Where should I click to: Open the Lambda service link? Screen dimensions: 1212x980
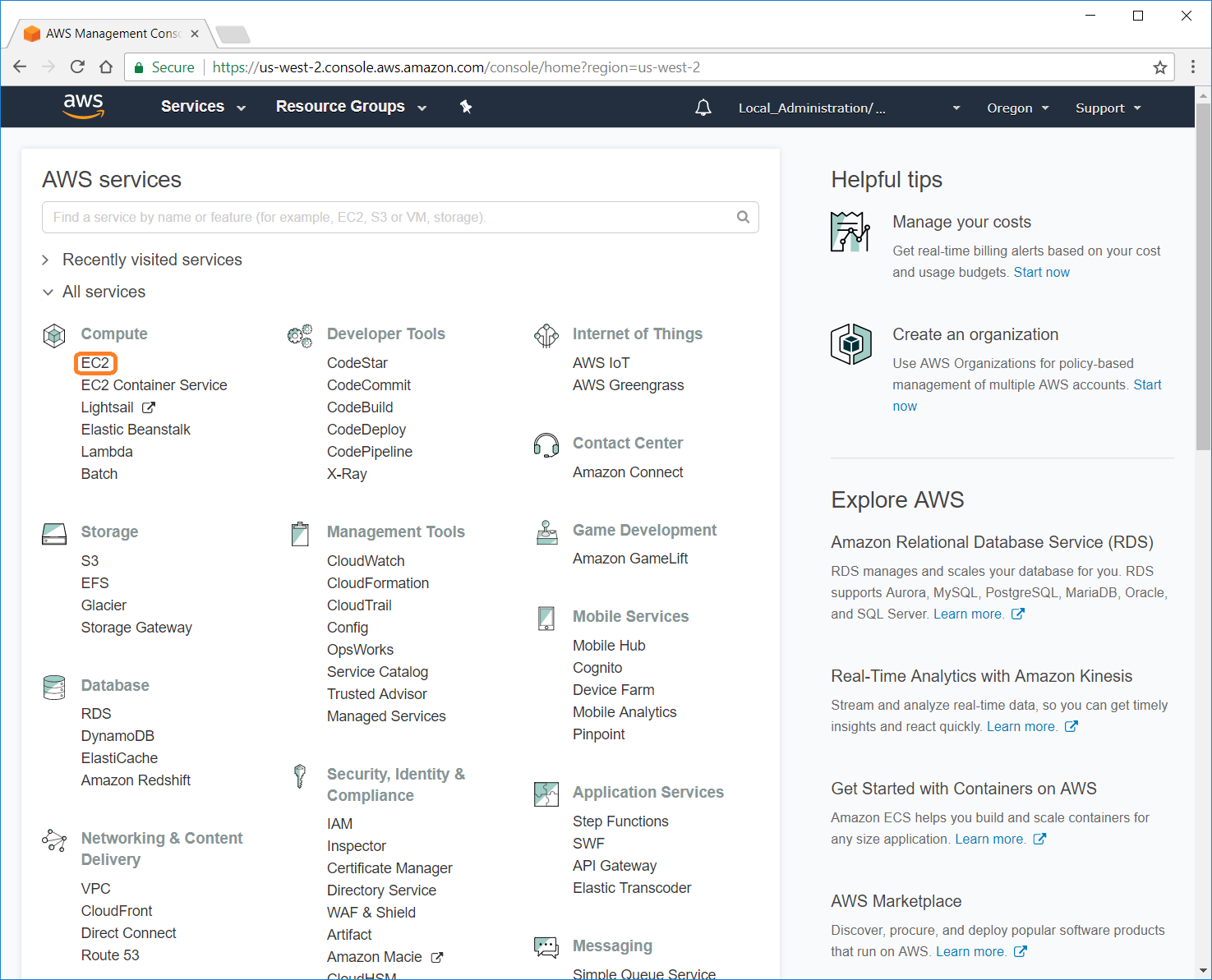(x=107, y=452)
